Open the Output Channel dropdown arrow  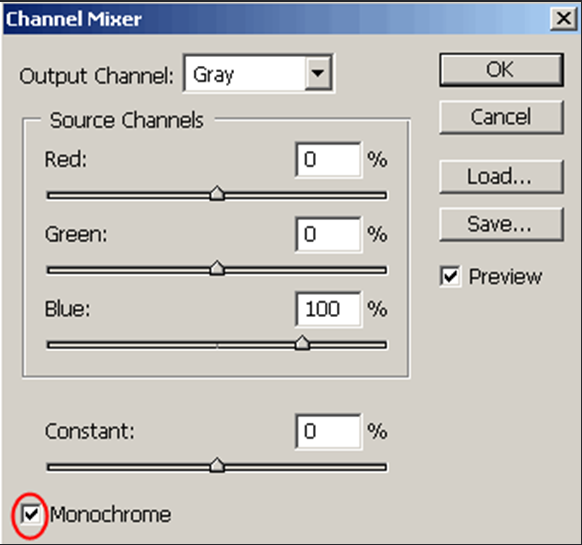point(318,73)
